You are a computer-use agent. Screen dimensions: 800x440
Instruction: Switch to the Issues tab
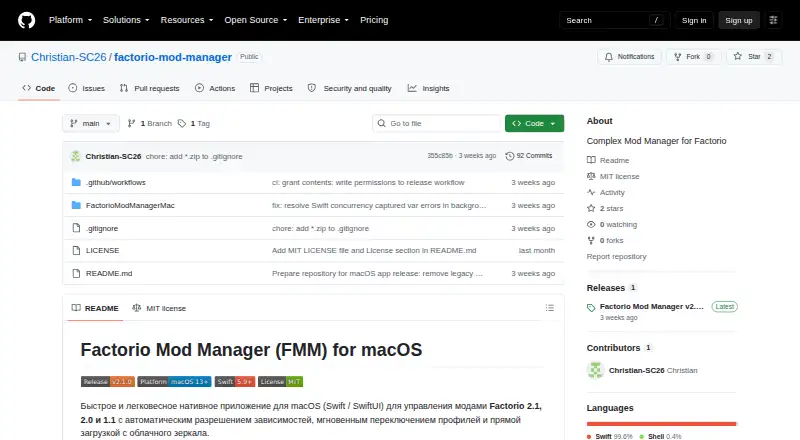pyautogui.click(x=87, y=88)
